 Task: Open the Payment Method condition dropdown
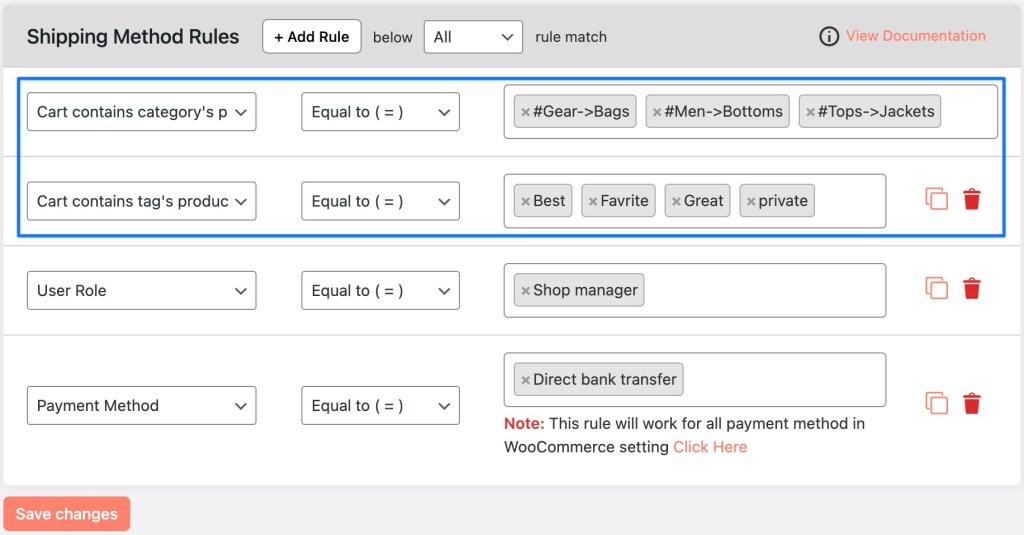141,406
